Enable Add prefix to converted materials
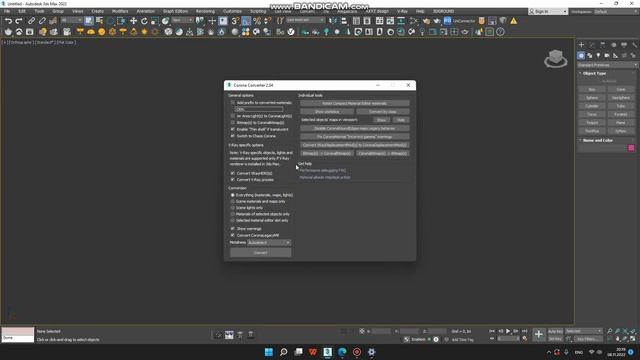640x360 pixels. [233, 102]
